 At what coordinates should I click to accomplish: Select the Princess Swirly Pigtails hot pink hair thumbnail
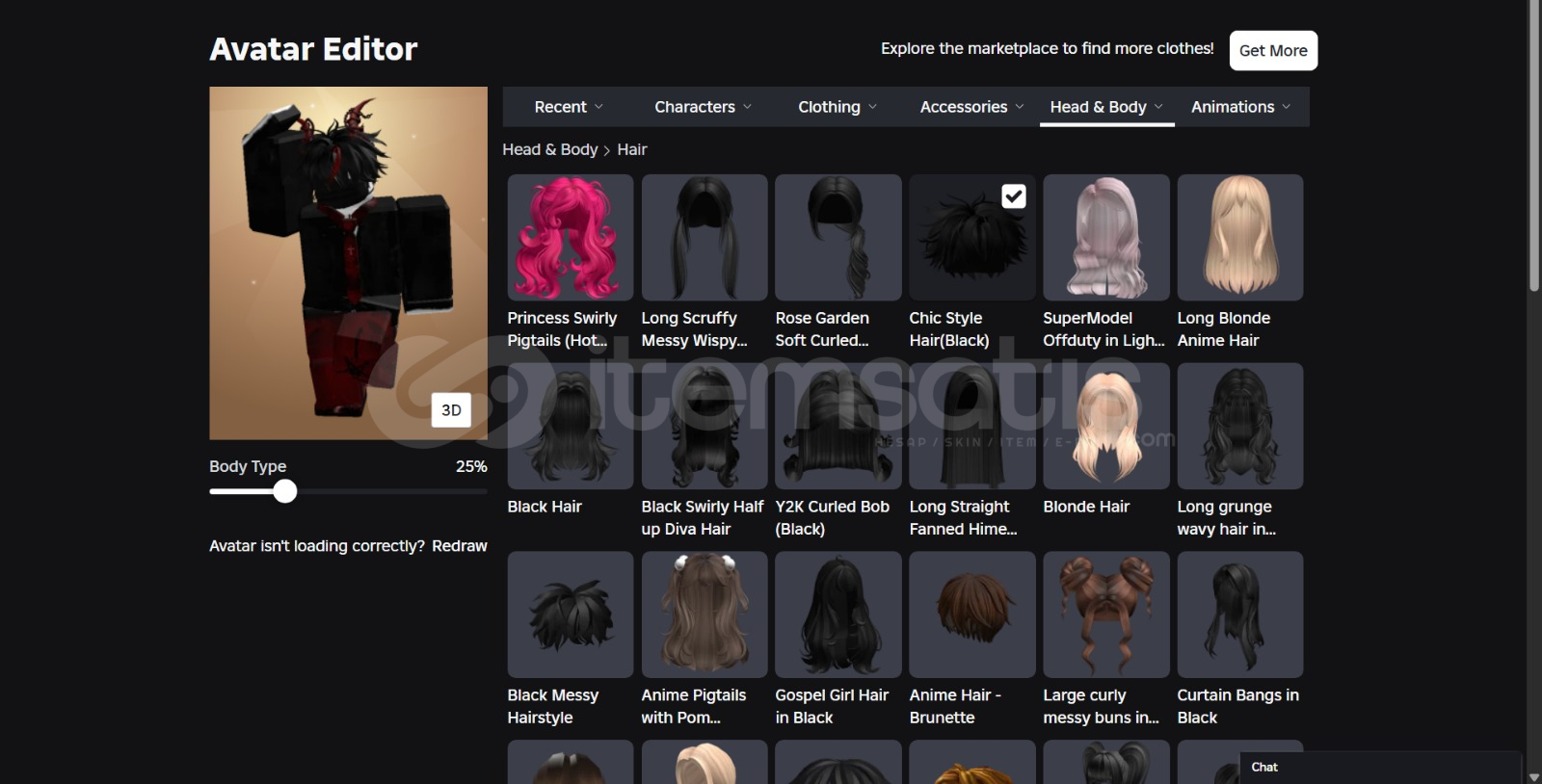[x=570, y=237]
